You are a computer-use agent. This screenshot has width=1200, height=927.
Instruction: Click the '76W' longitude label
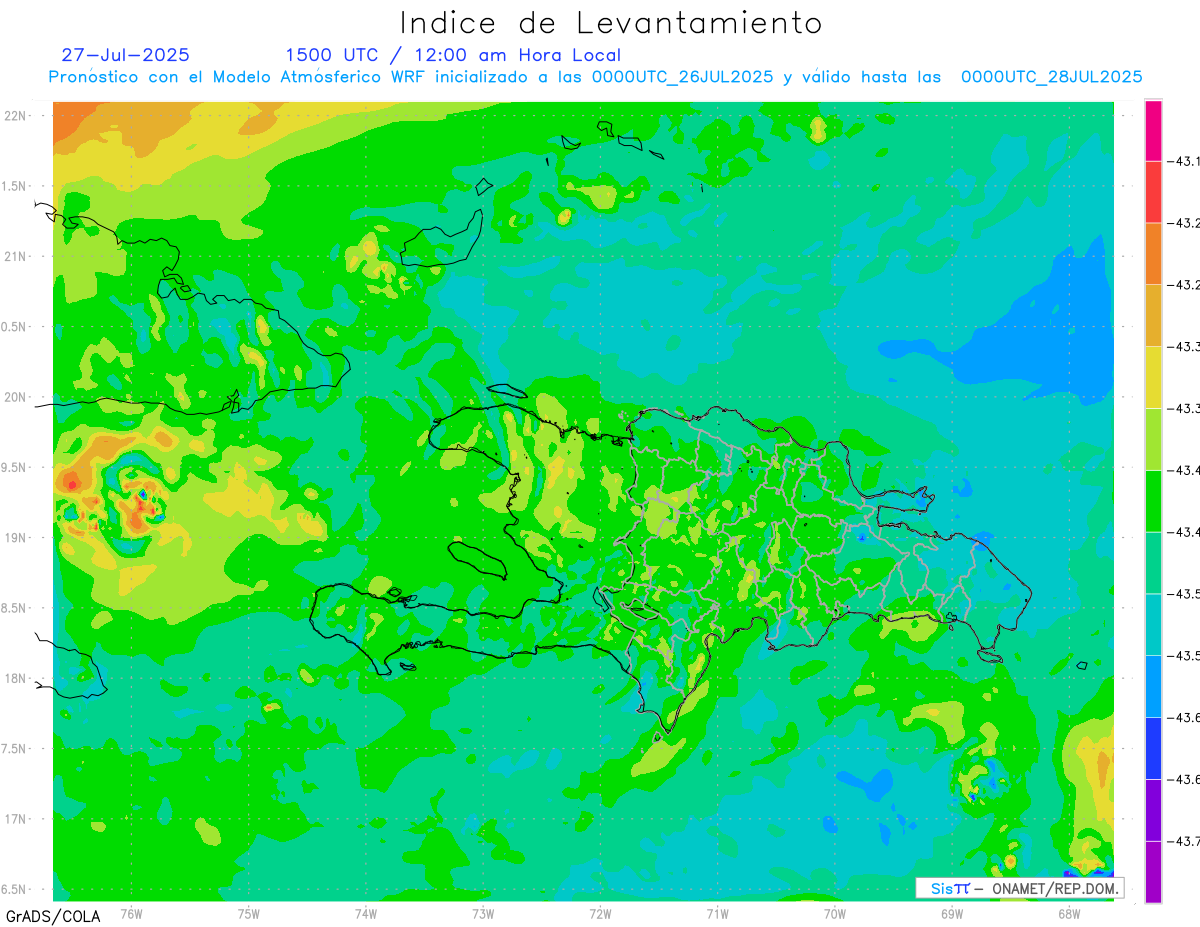click(x=131, y=913)
